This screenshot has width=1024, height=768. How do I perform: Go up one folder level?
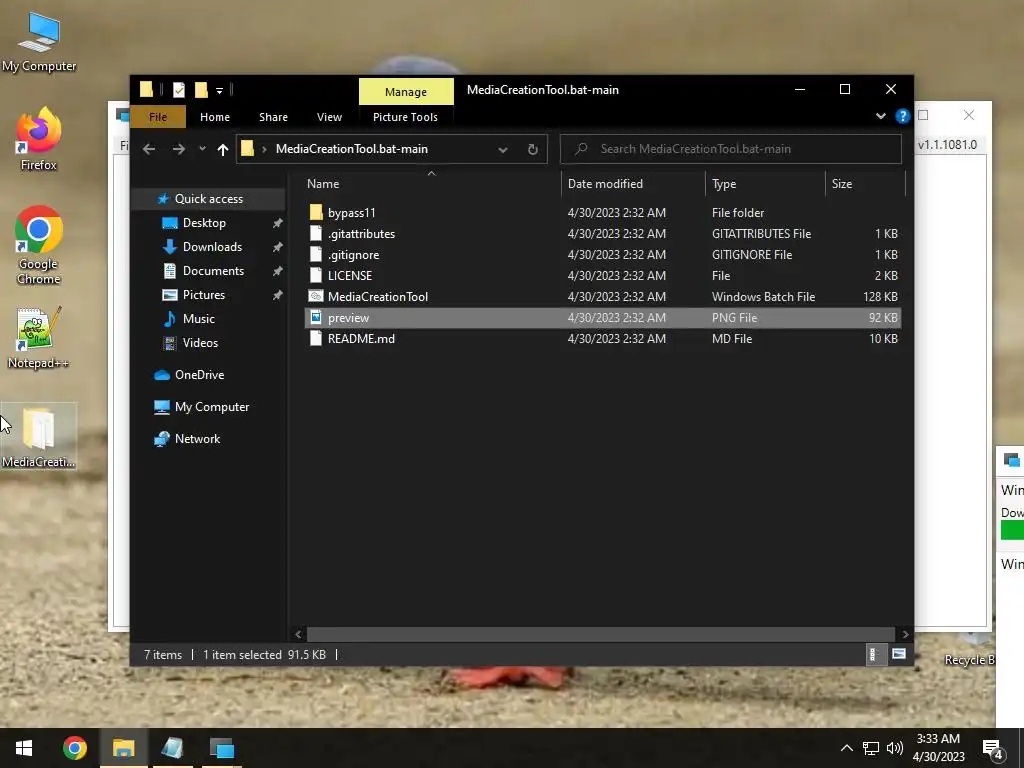point(223,149)
